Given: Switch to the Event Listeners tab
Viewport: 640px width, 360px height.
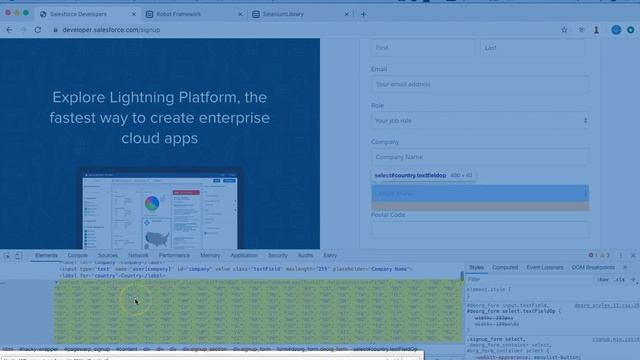Looking at the screenshot, I should pos(544,267).
